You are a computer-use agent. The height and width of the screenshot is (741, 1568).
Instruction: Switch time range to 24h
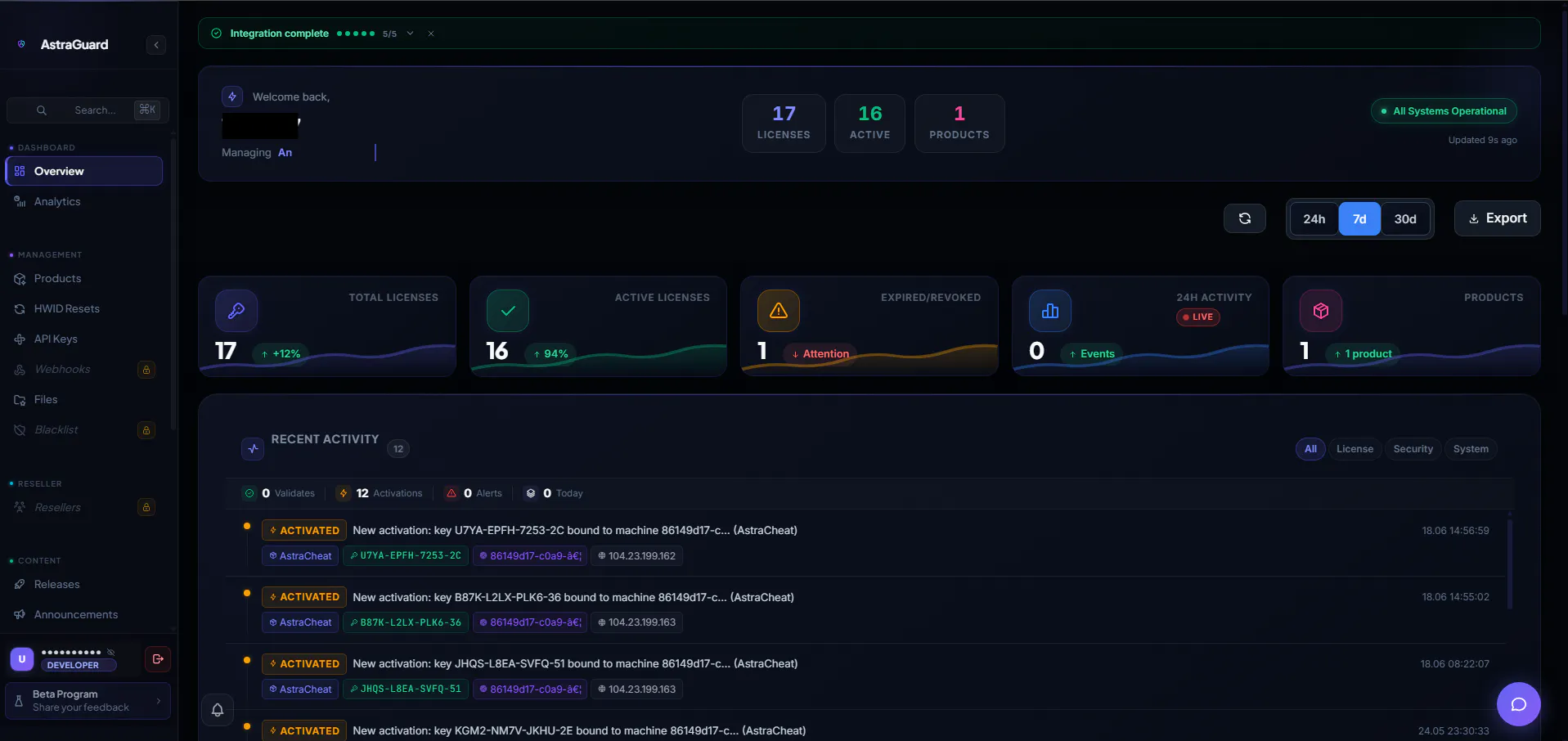[x=1314, y=219]
